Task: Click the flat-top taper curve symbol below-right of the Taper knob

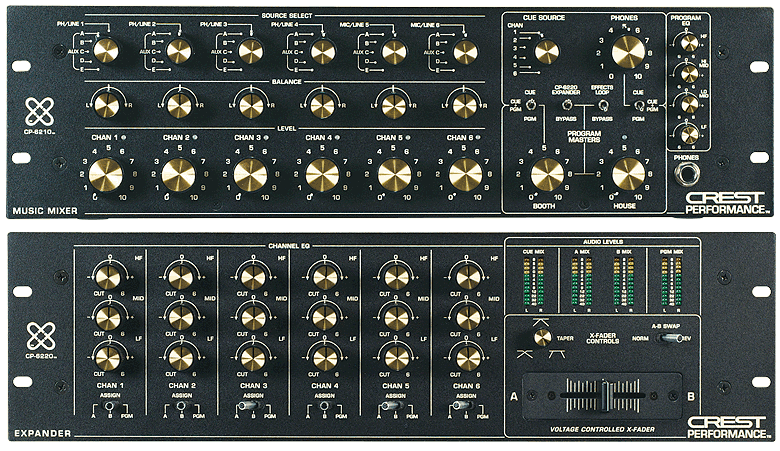Action: pyautogui.click(x=557, y=354)
